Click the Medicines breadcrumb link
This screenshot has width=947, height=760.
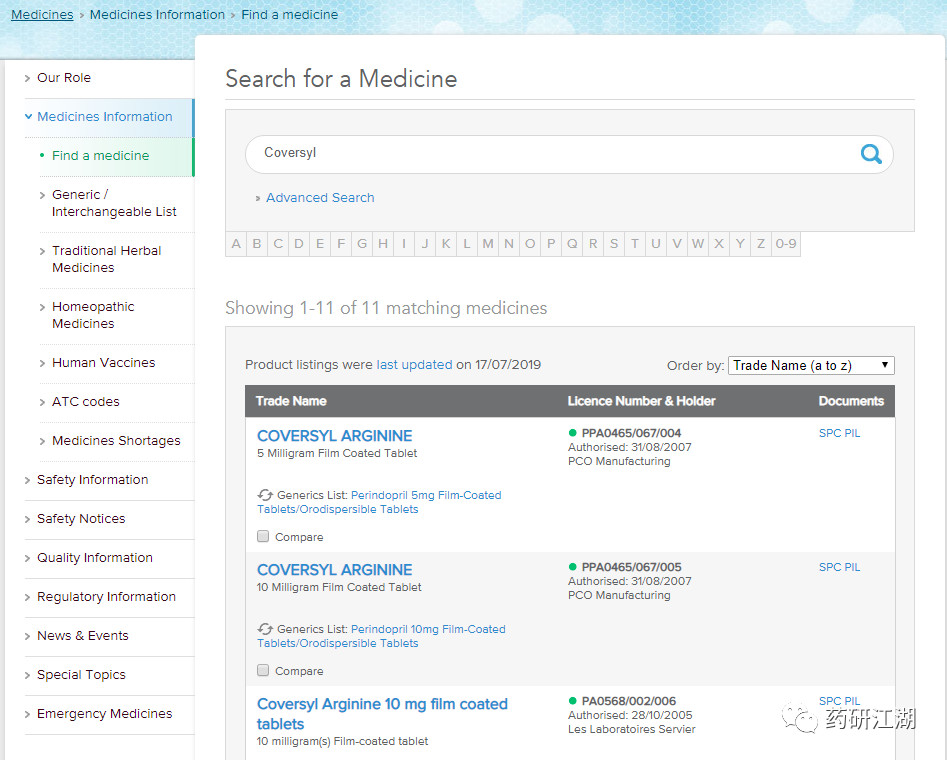coord(42,15)
